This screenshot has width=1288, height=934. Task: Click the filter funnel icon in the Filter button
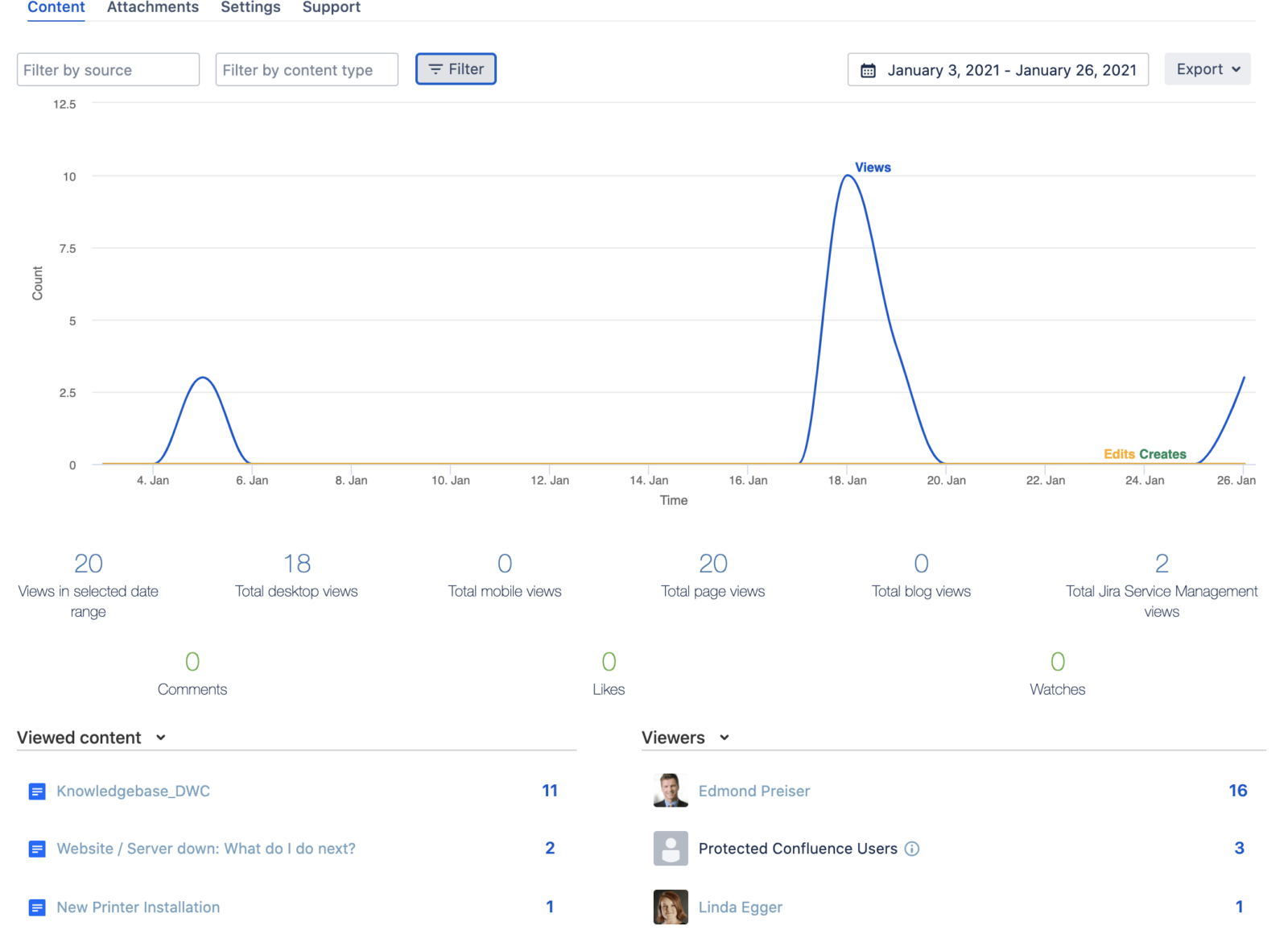[436, 69]
